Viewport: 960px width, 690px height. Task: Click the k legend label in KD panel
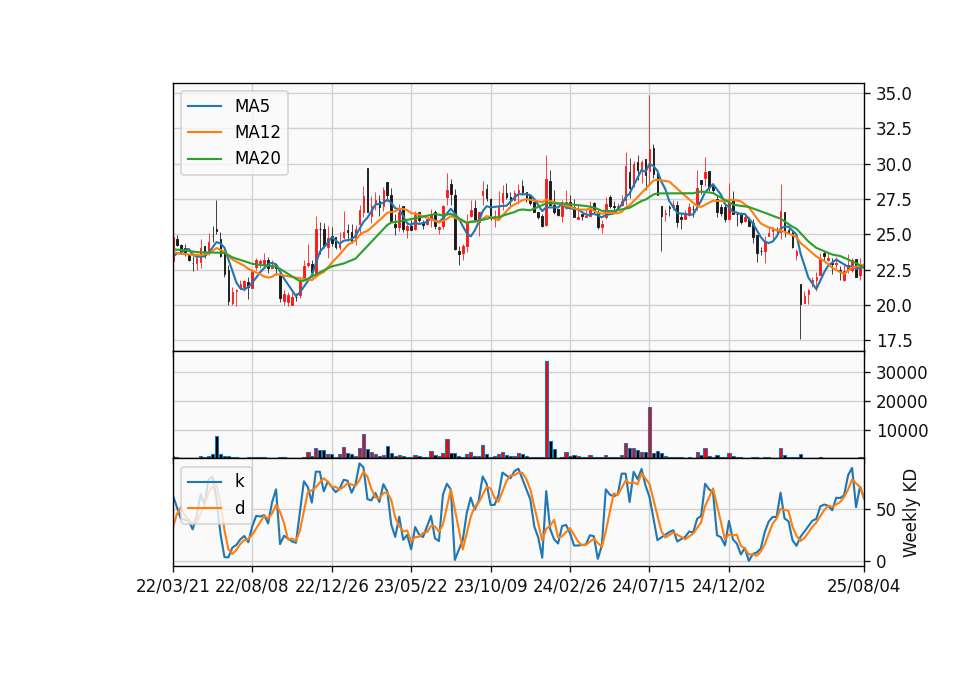point(239,481)
